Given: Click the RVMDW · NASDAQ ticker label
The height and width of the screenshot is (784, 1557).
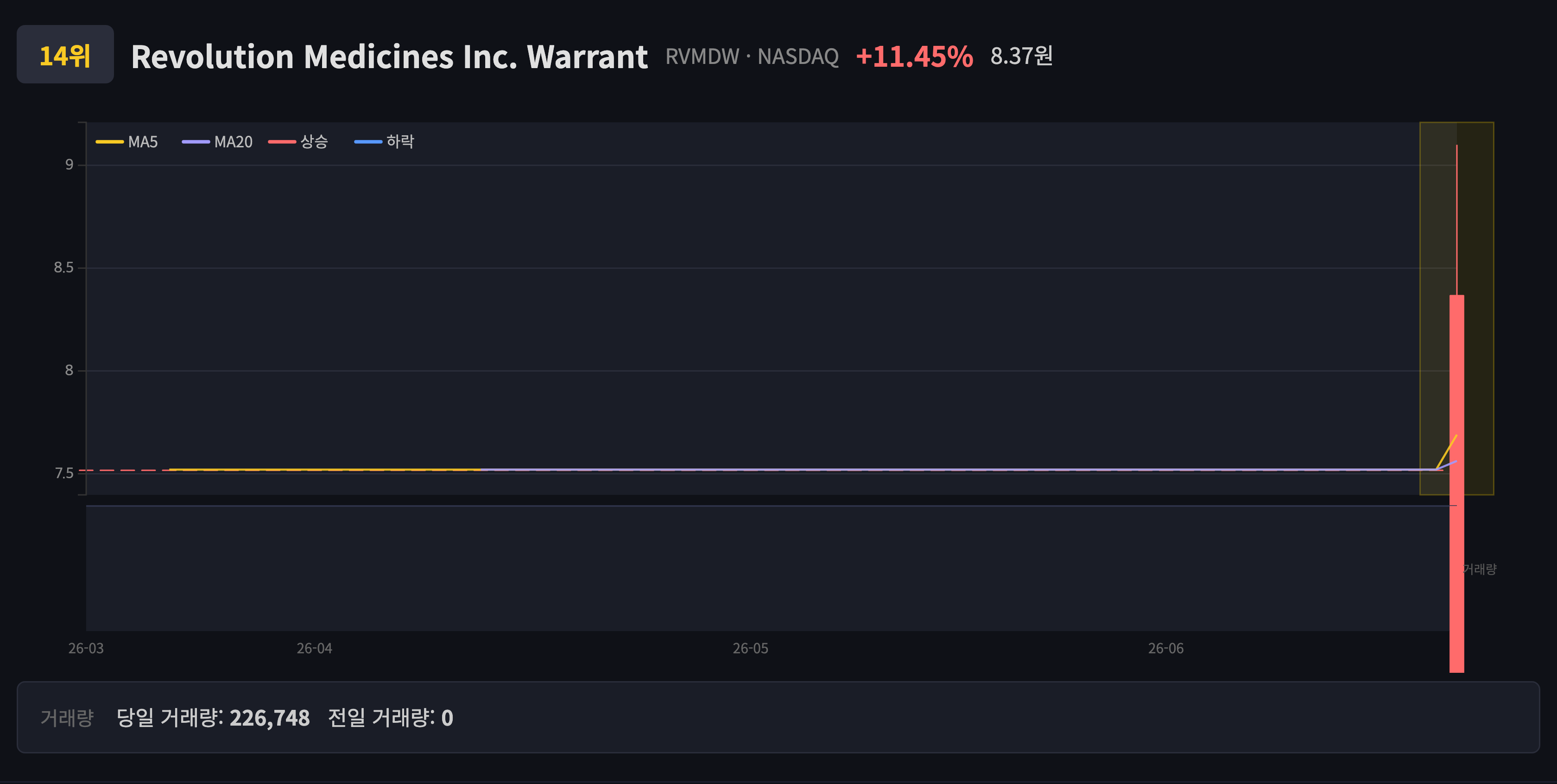Looking at the screenshot, I should [x=752, y=57].
